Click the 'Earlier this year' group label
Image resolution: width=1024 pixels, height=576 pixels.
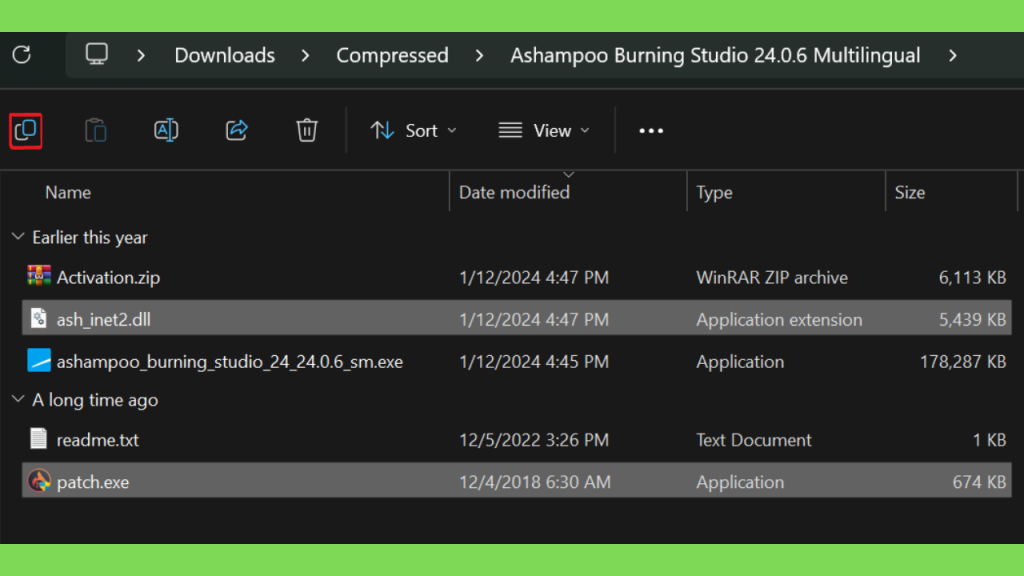click(90, 237)
